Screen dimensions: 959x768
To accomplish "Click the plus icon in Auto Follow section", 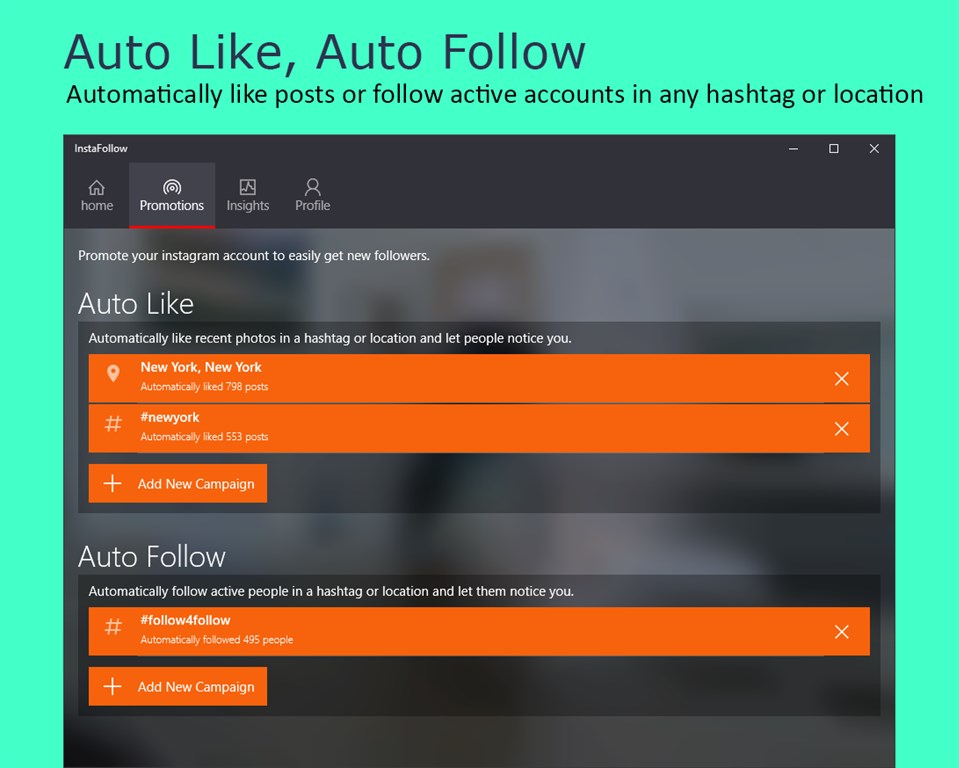I will click(x=113, y=687).
